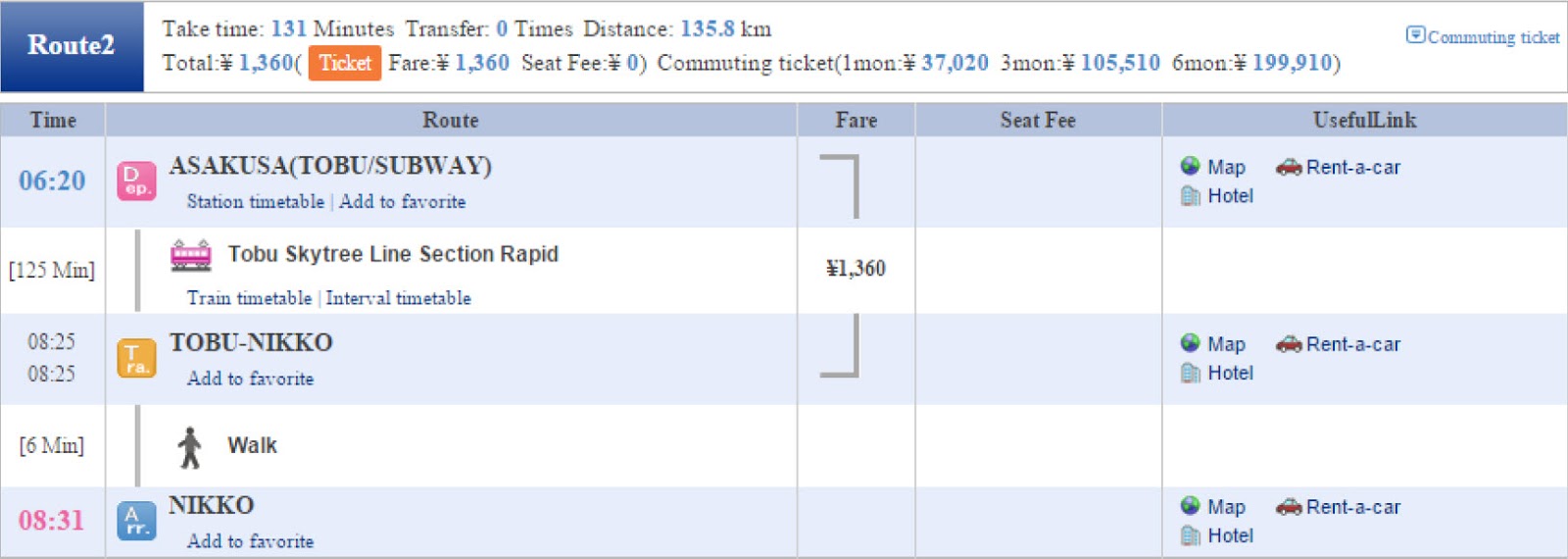Click the walking person icon
This screenshot has width=1568, height=559.
point(190,447)
